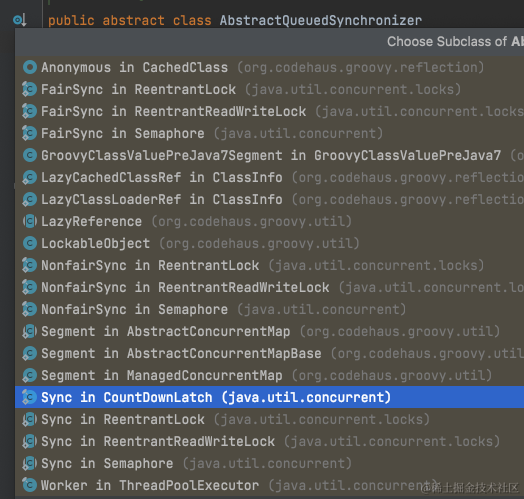This screenshot has height=499, width=524.
Task: Click the icon of Sync in ReentrantReadWriteLock
Action: click(30, 442)
